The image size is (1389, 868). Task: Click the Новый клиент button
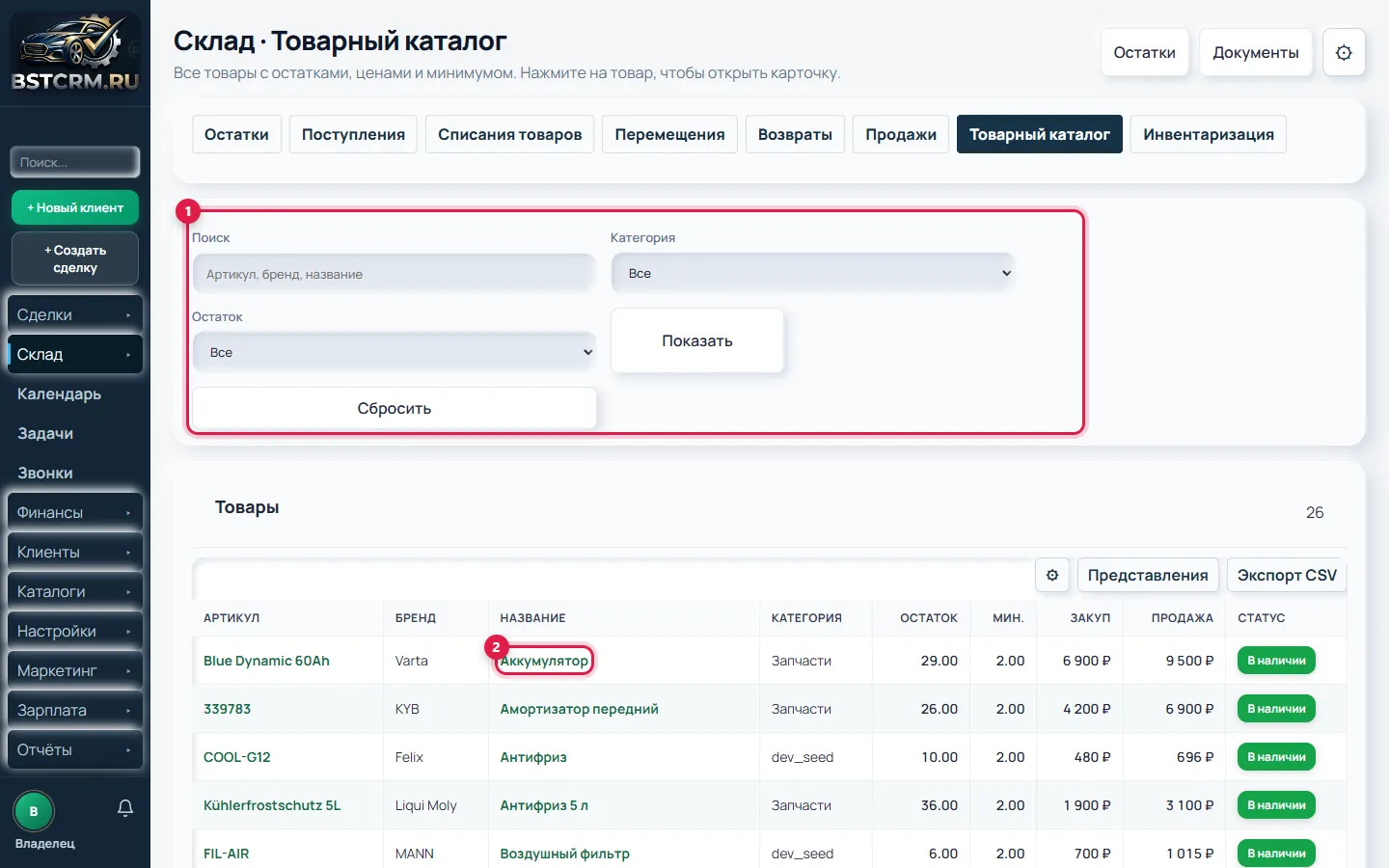(x=75, y=207)
